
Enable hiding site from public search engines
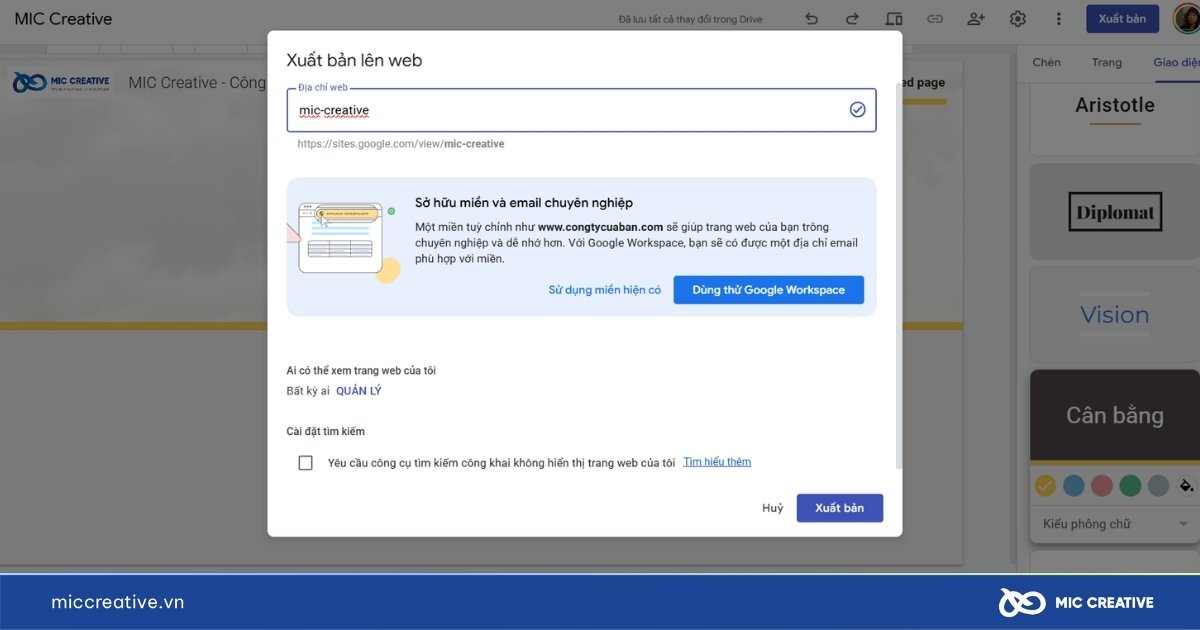point(306,463)
